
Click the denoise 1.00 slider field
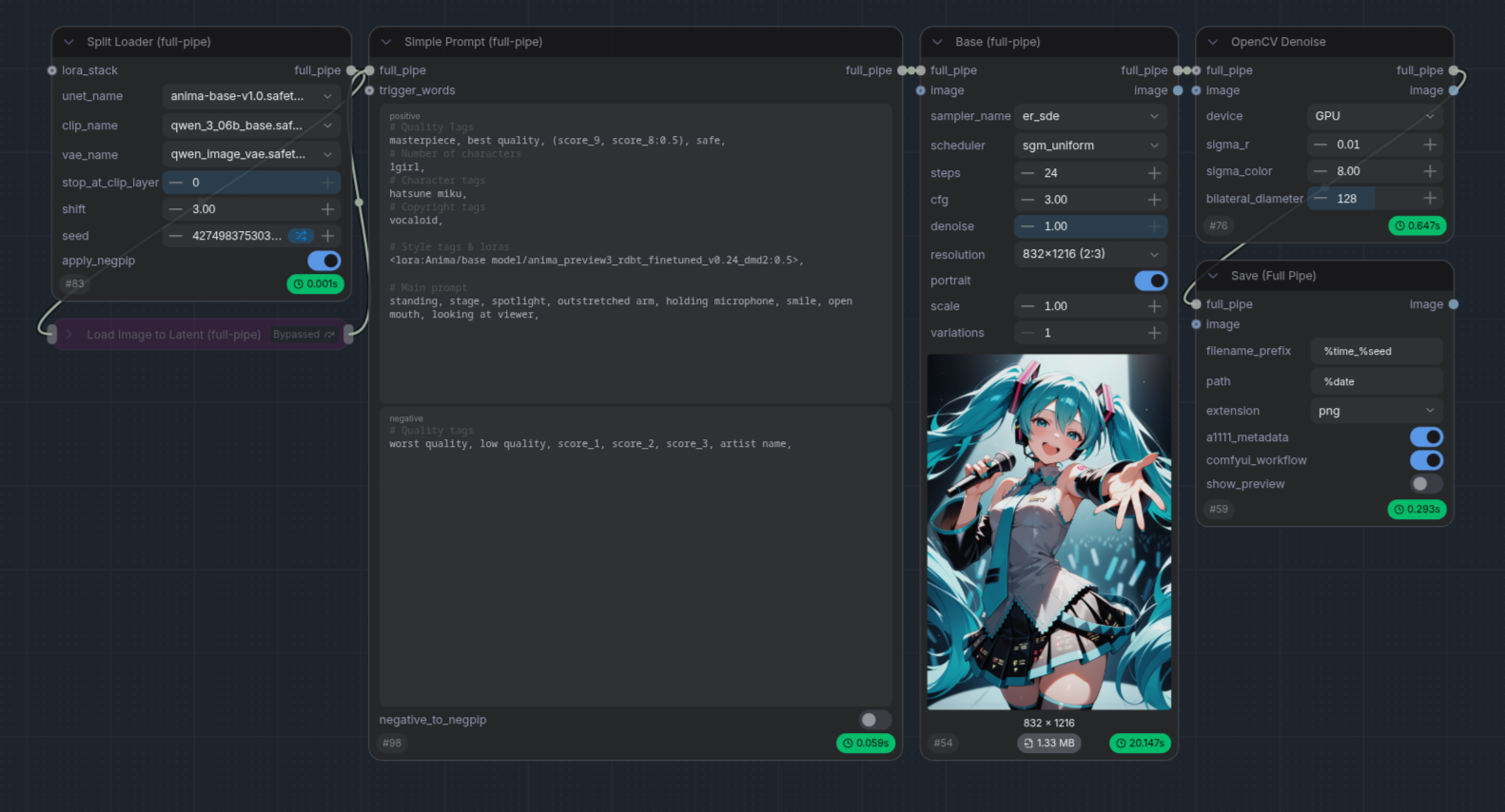(1091, 226)
